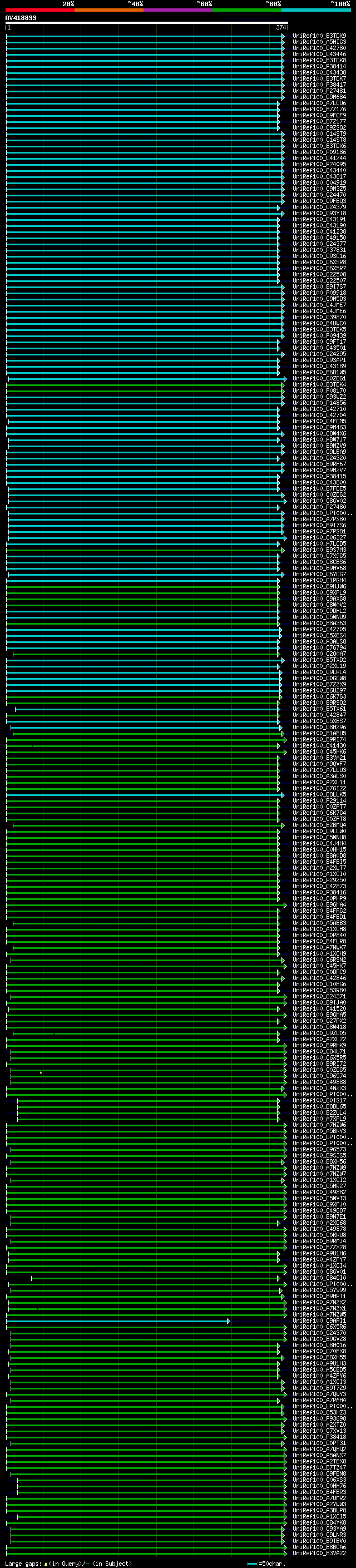Click label UniRef100_Q9ARI1

pos(319,1320)
